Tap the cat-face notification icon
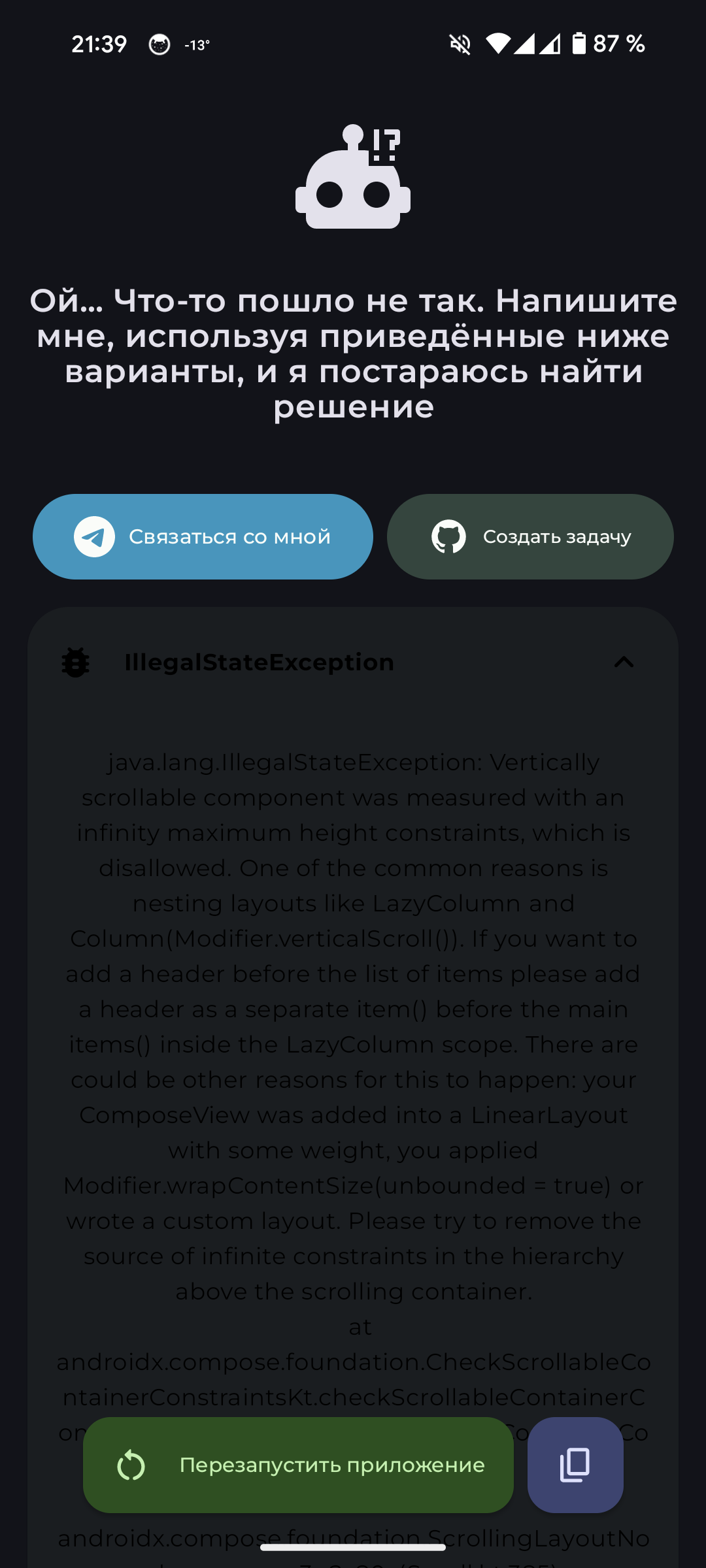Image resolution: width=706 pixels, height=1568 pixels. (160, 44)
